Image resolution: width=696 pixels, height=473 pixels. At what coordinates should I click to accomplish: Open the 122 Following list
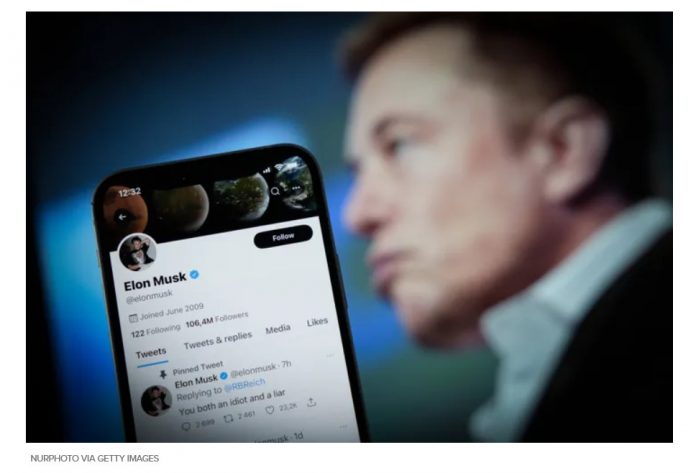pos(155,331)
